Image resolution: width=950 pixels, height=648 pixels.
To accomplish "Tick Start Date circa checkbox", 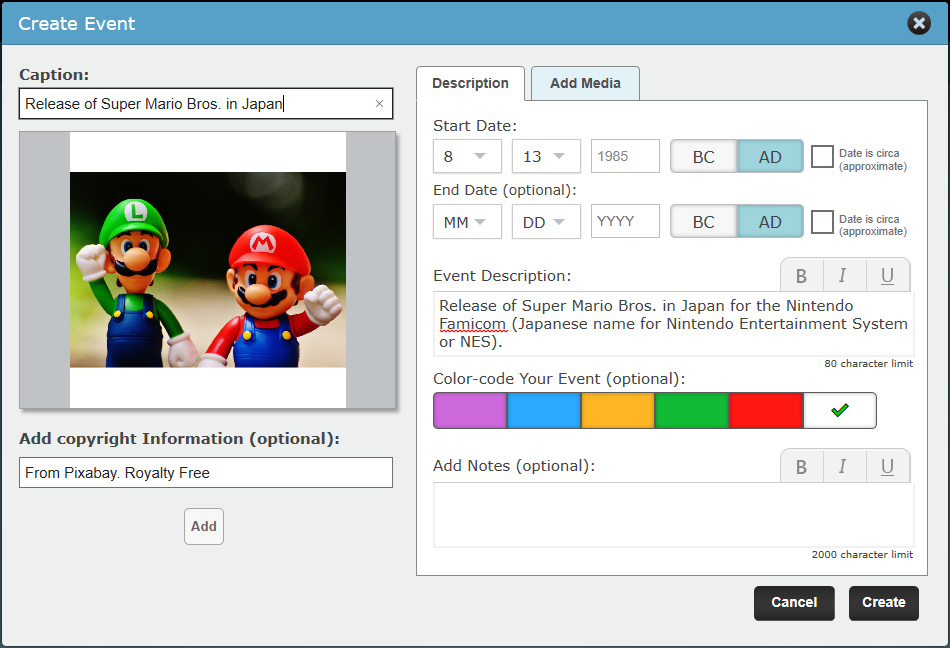I will 822,156.
